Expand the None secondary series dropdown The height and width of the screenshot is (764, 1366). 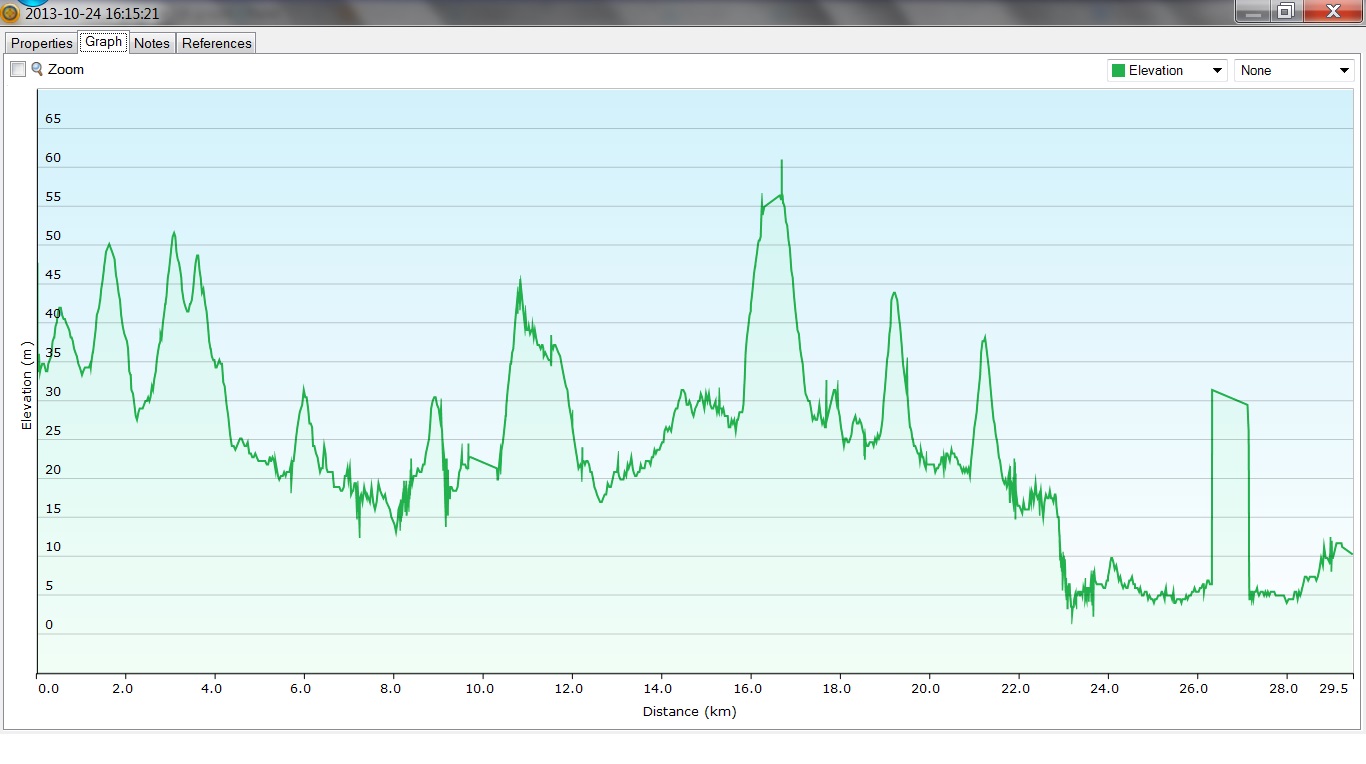(1294, 70)
